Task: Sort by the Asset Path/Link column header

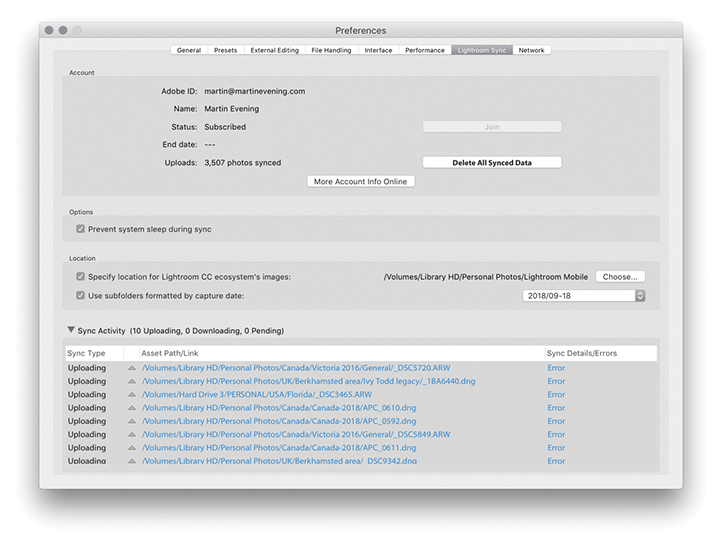Action: coord(342,353)
